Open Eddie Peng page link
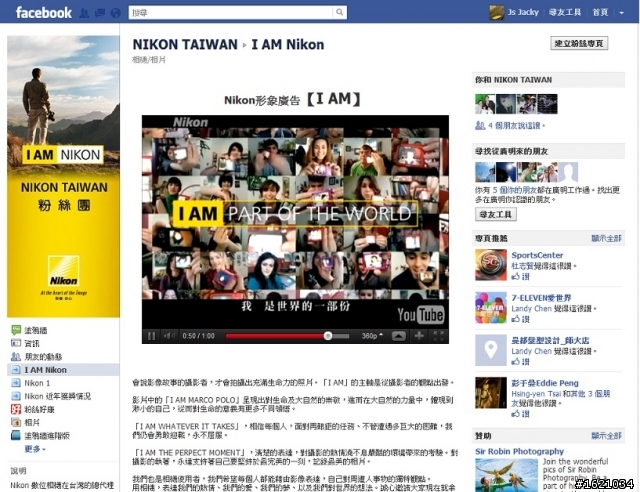 [545, 383]
